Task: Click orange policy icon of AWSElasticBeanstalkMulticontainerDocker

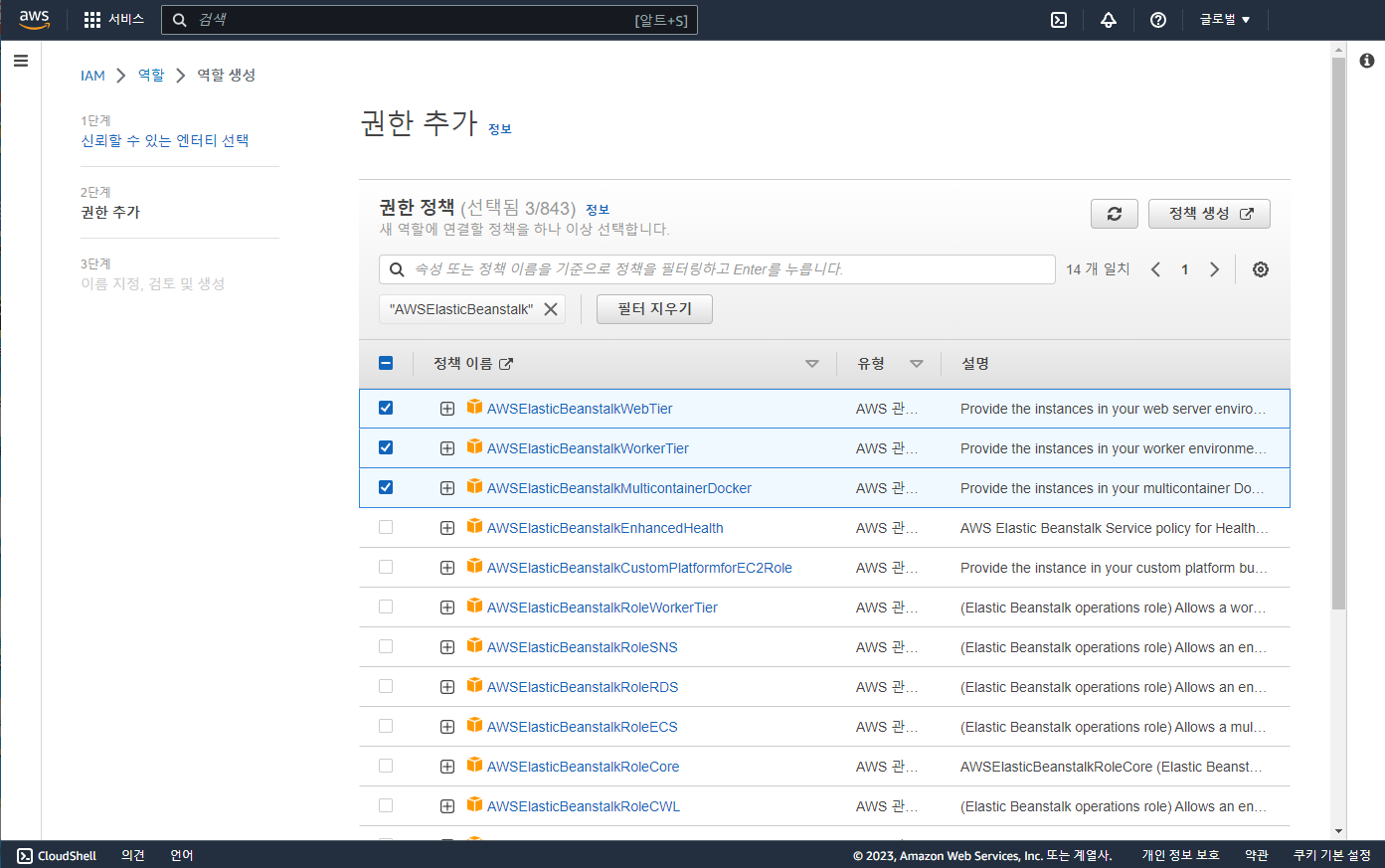Action: 475,486
